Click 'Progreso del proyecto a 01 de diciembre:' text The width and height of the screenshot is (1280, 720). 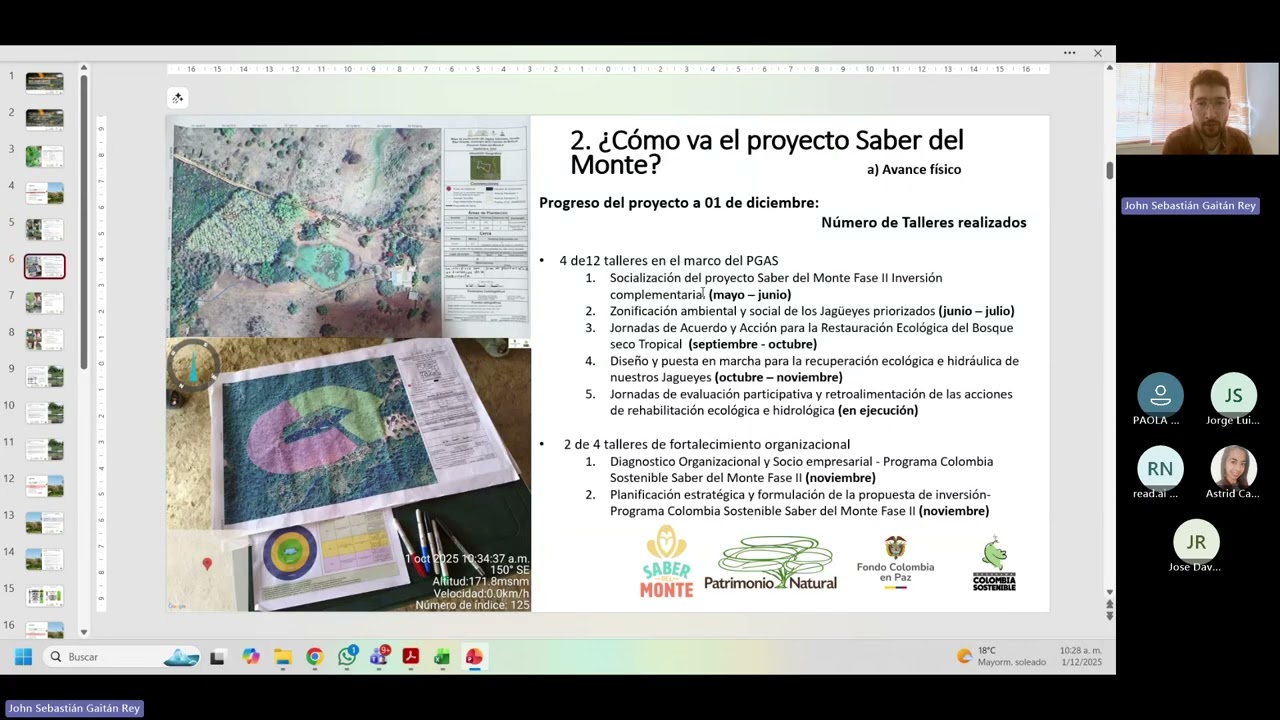(x=679, y=202)
